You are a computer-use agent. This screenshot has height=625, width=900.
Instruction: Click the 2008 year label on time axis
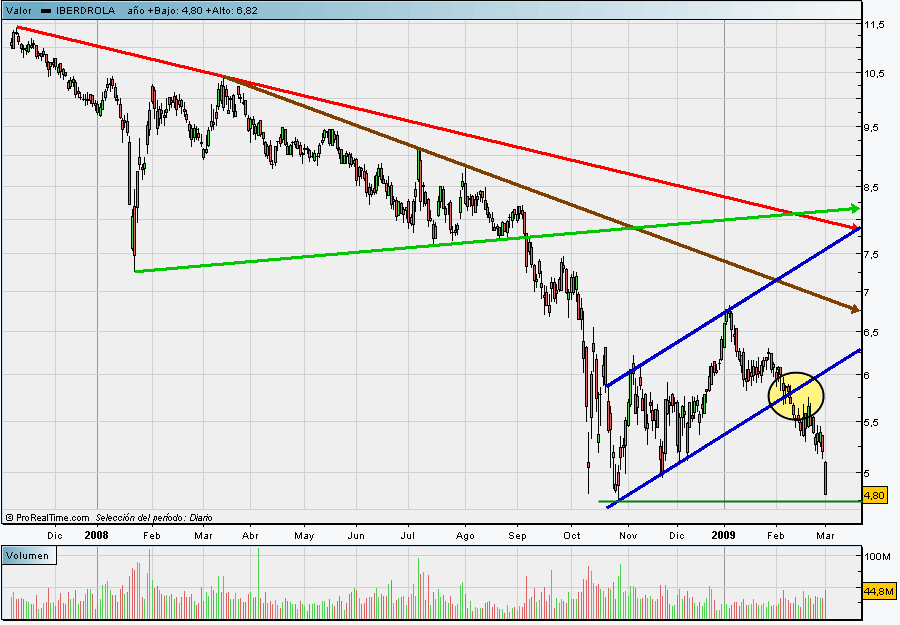(96, 535)
